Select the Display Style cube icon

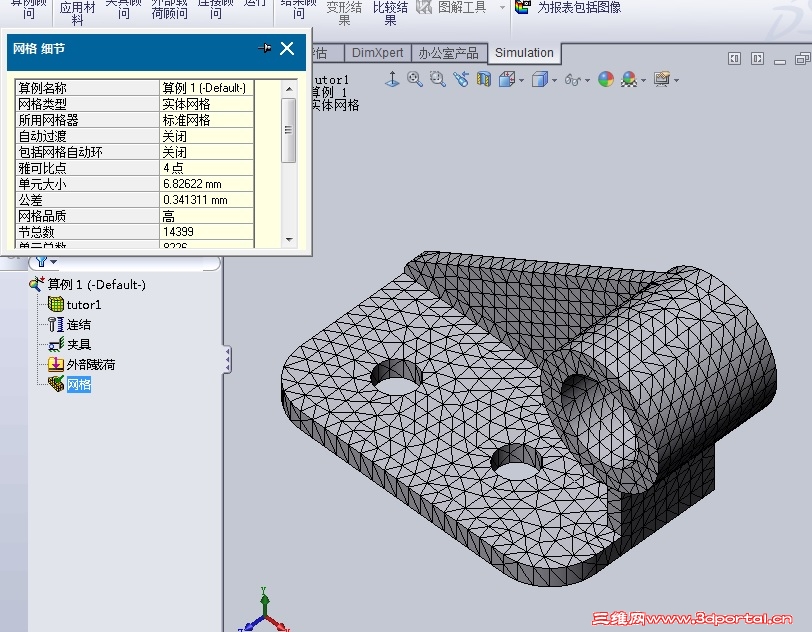pos(540,79)
